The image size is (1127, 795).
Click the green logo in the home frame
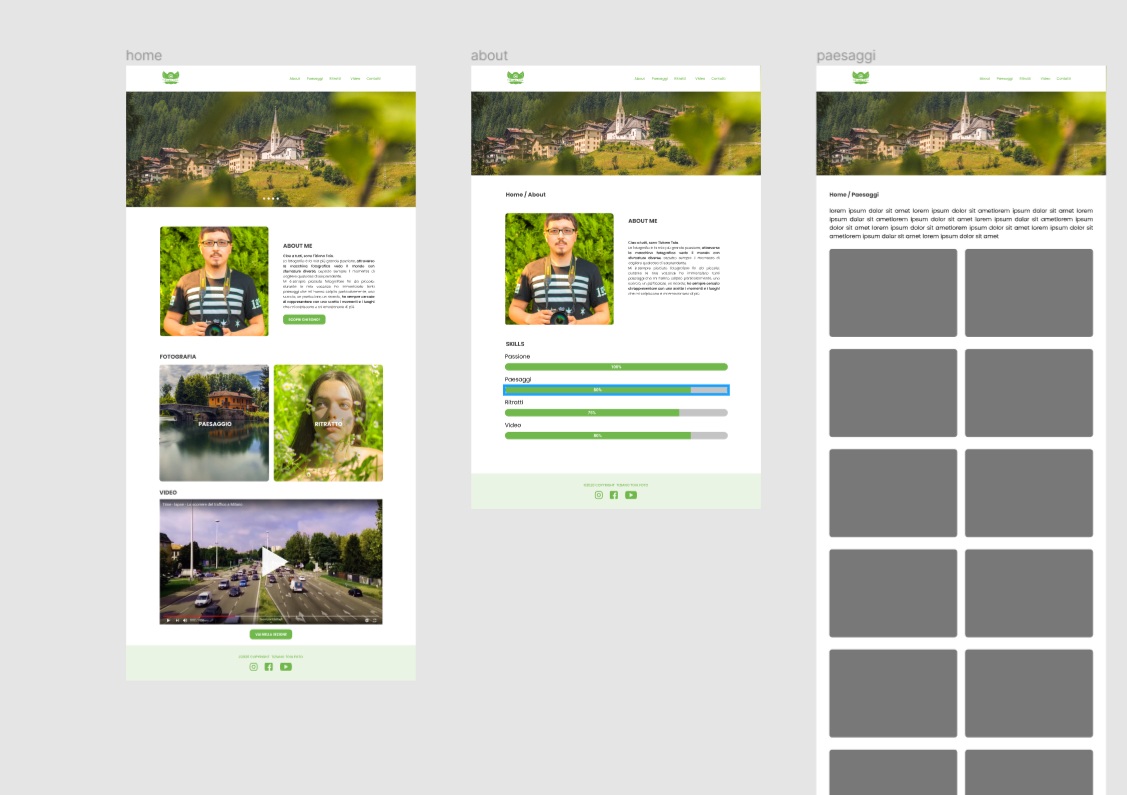pyautogui.click(x=170, y=78)
